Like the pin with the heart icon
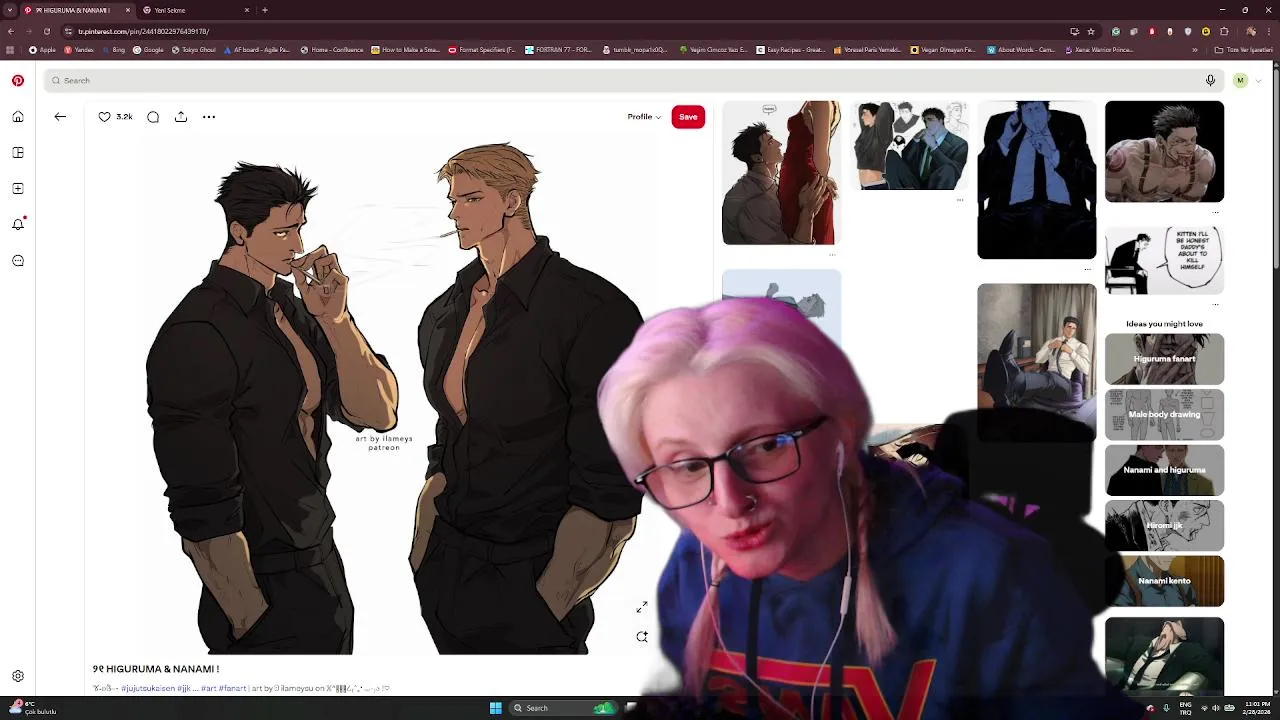 pyautogui.click(x=104, y=117)
